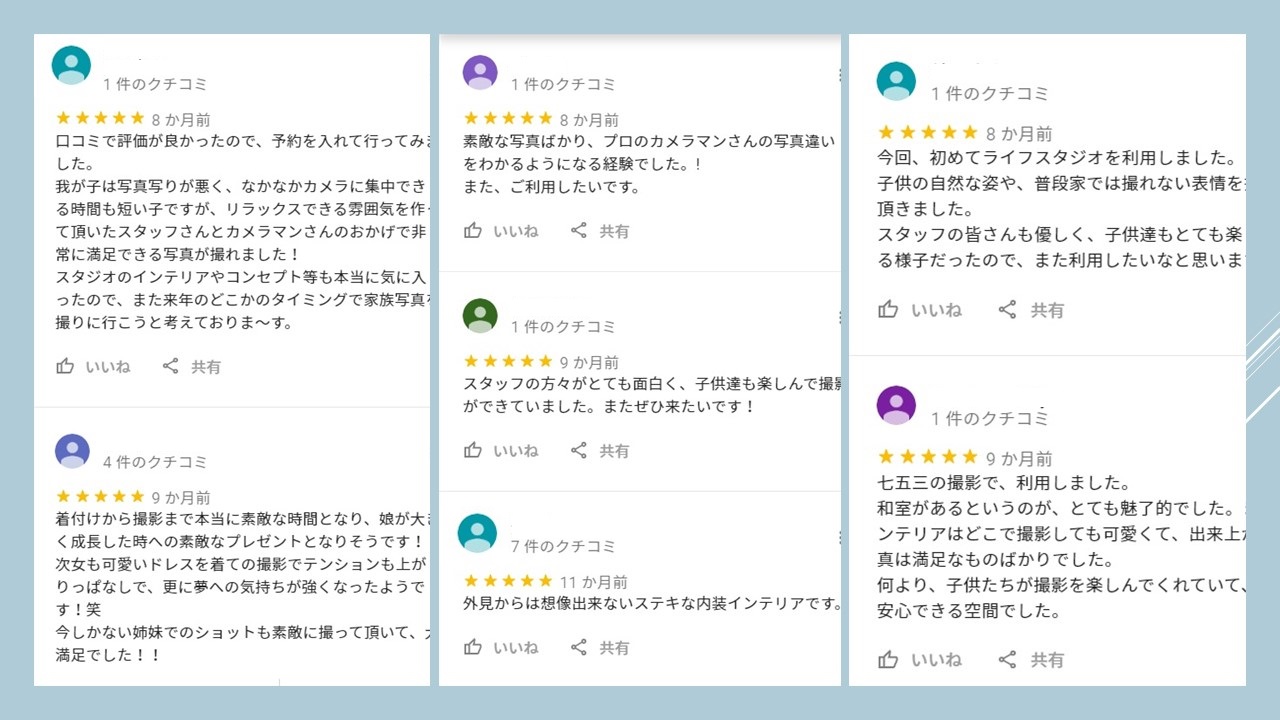This screenshot has width=1280, height=720.
Task: Open the 4件のクチコミ reviewer link
Action: [x=155, y=462]
